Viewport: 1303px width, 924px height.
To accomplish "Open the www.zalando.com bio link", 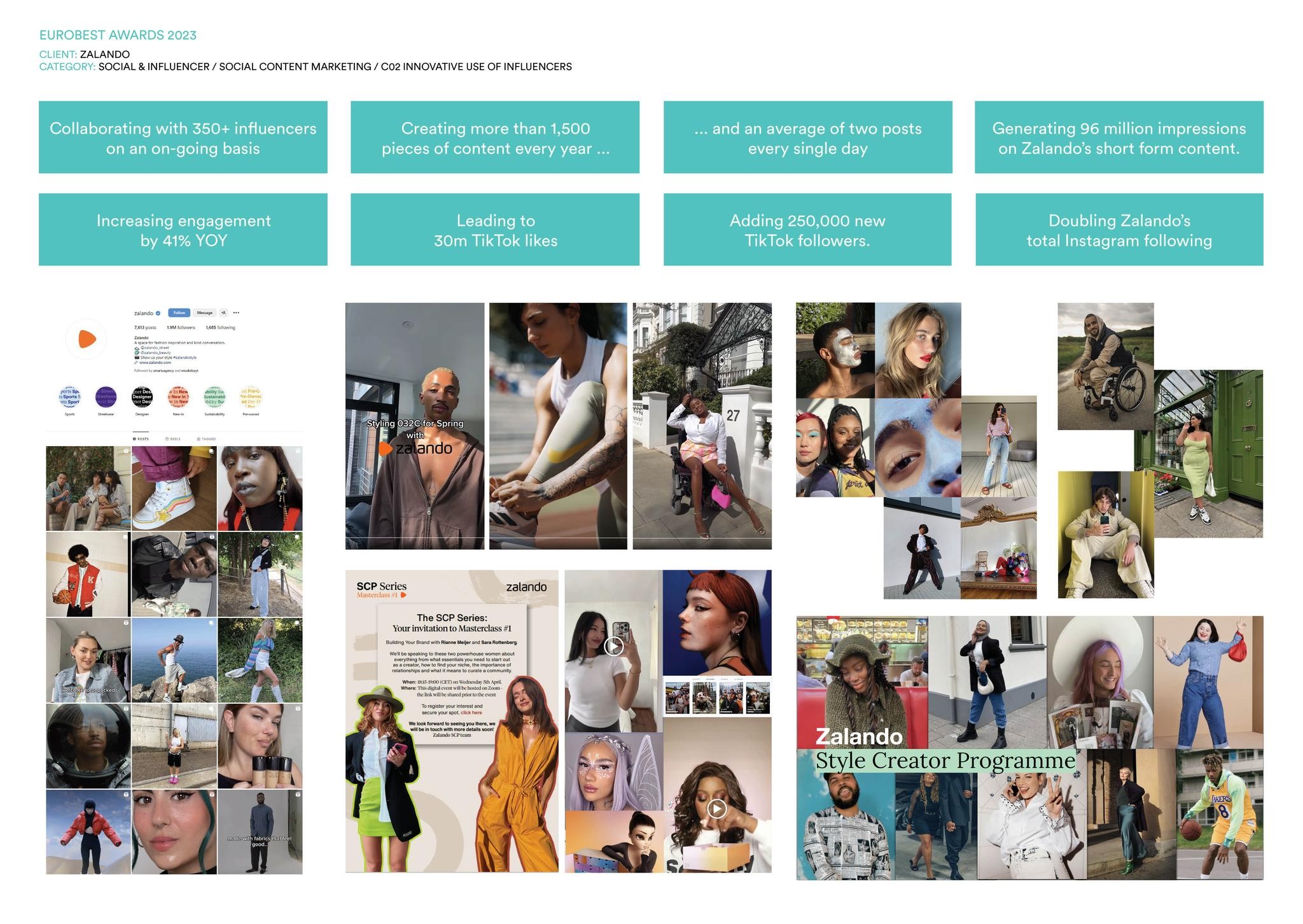I will (155, 363).
